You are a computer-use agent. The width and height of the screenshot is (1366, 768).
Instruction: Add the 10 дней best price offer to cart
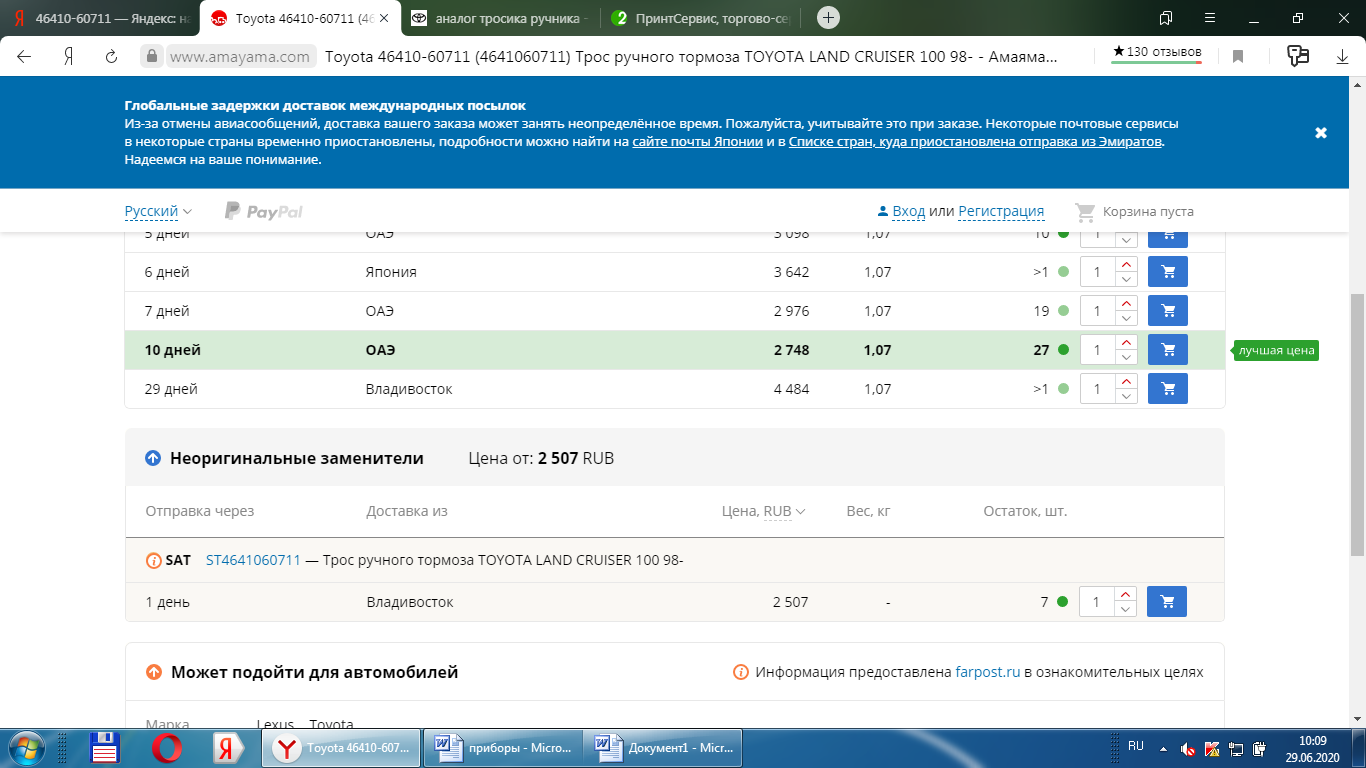tap(1167, 350)
